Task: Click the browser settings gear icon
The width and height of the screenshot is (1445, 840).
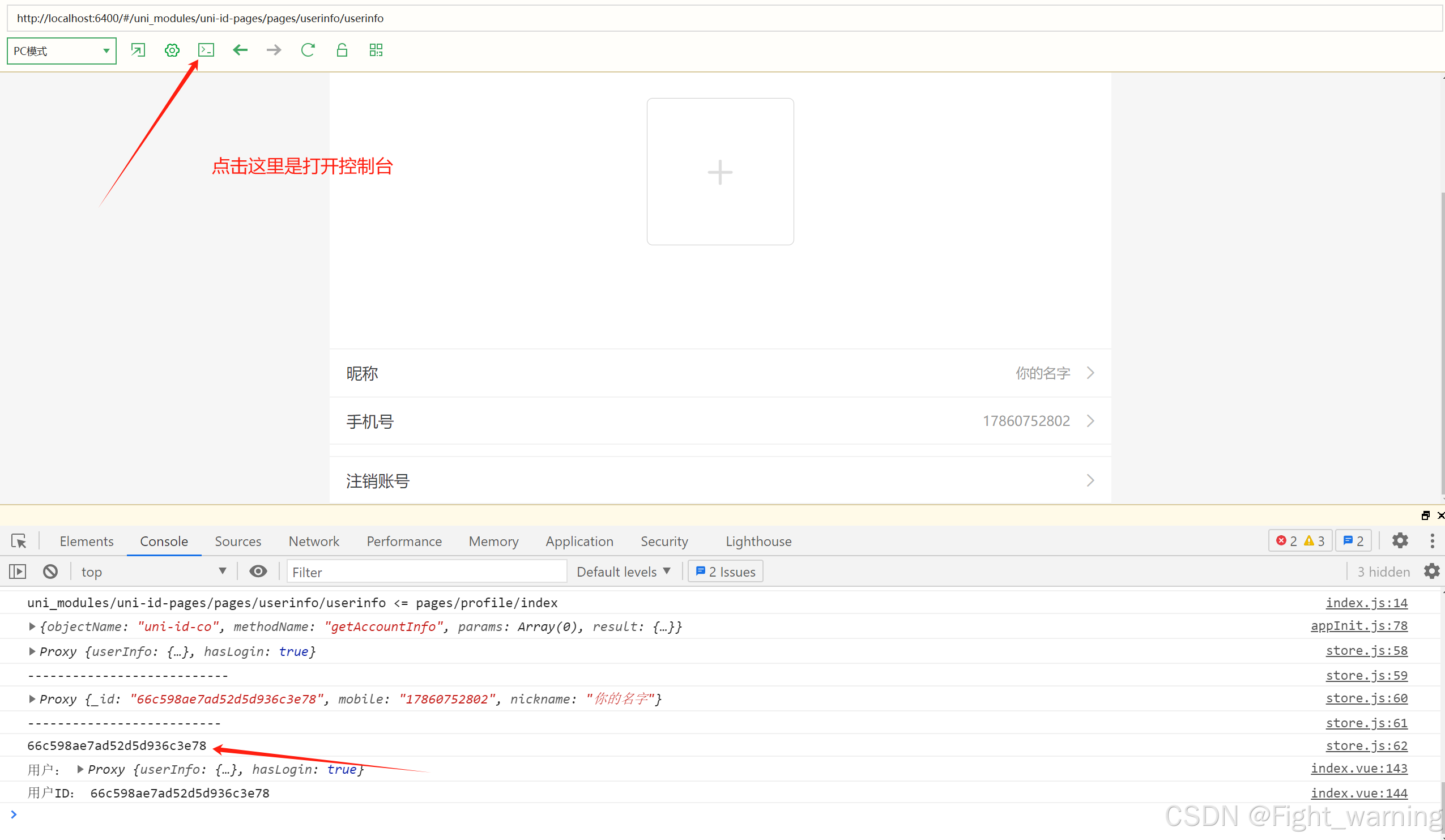Action: 172,50
